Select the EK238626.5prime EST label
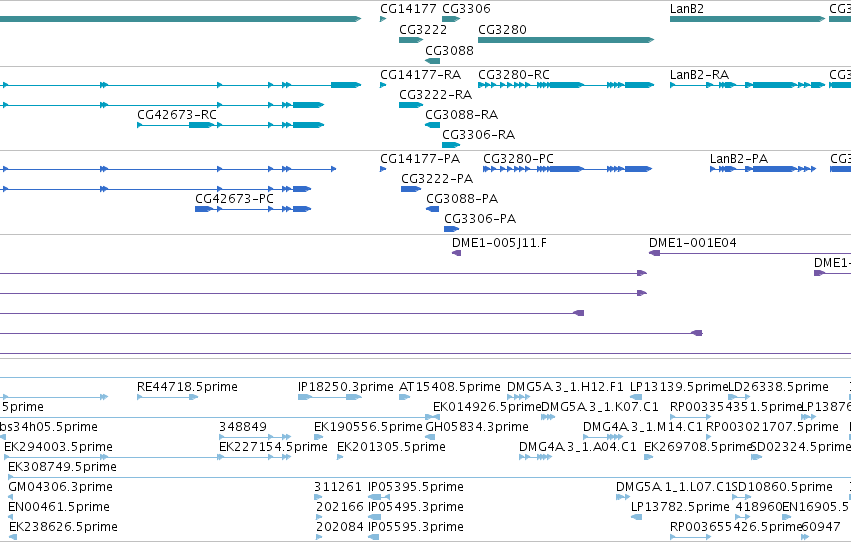This screenshot has width=851, height=542. (63, 527)
